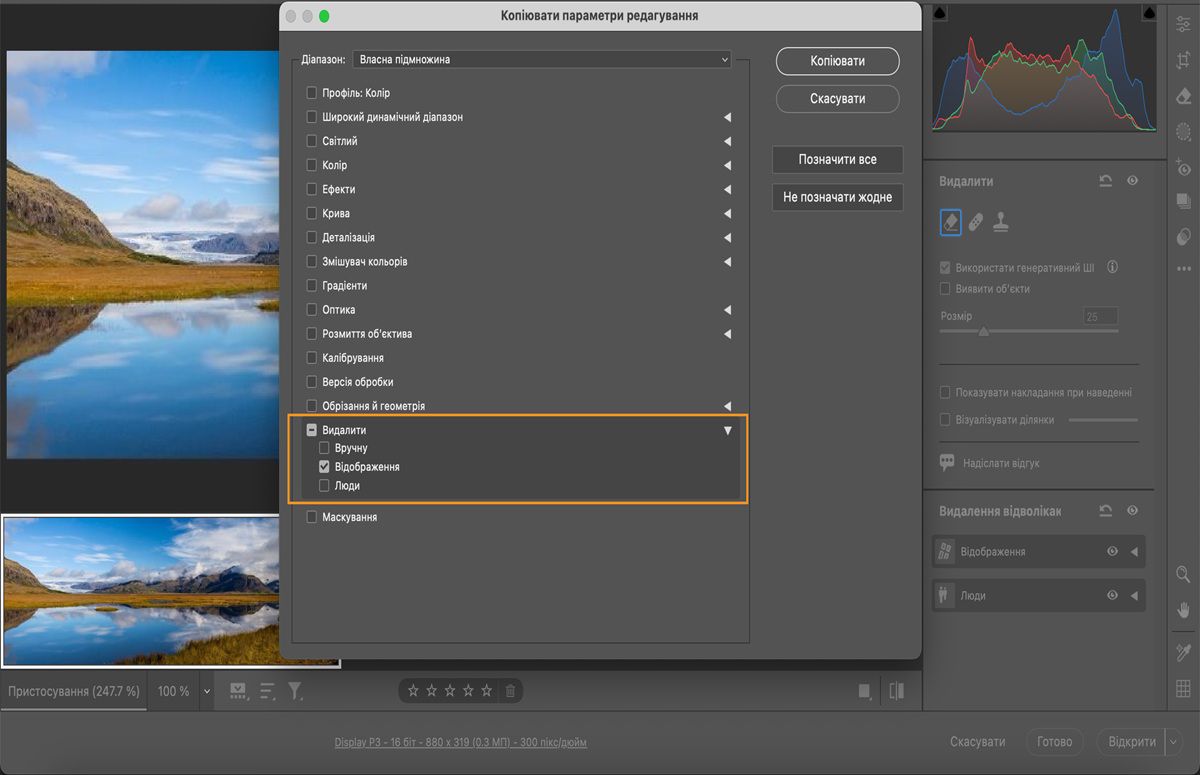Open the Snapshots stacked layers icon

click(x=1183, y=201)
